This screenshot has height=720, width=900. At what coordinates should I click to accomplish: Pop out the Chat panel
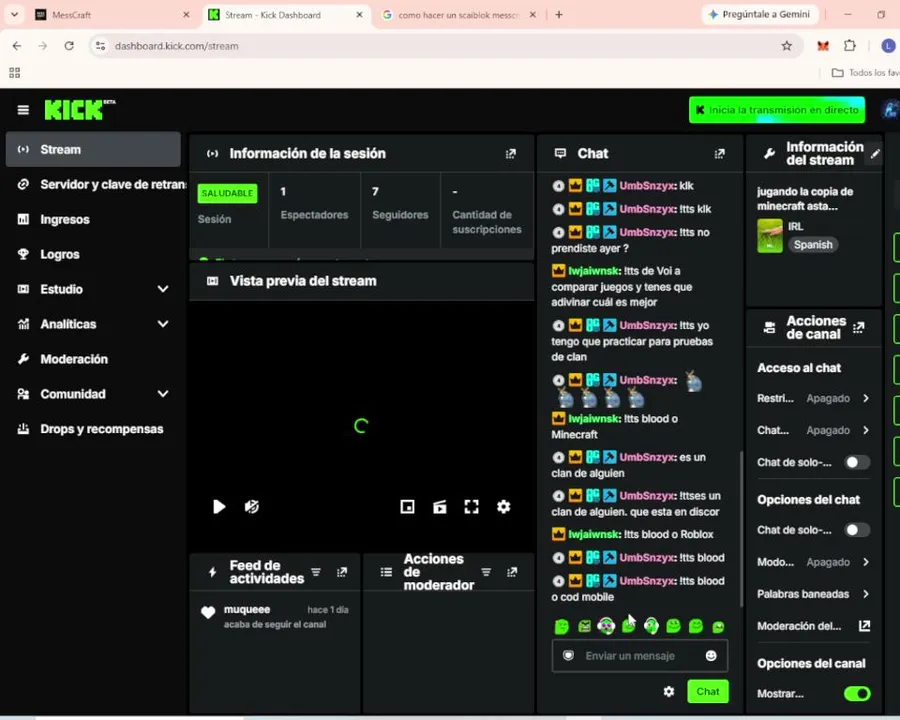point(719,154)
